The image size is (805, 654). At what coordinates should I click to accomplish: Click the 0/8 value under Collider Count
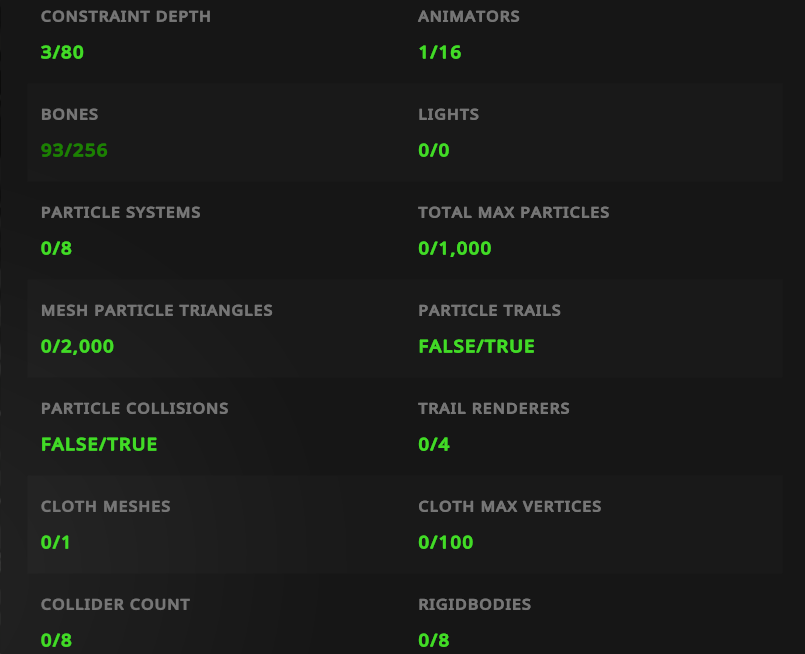56,641
